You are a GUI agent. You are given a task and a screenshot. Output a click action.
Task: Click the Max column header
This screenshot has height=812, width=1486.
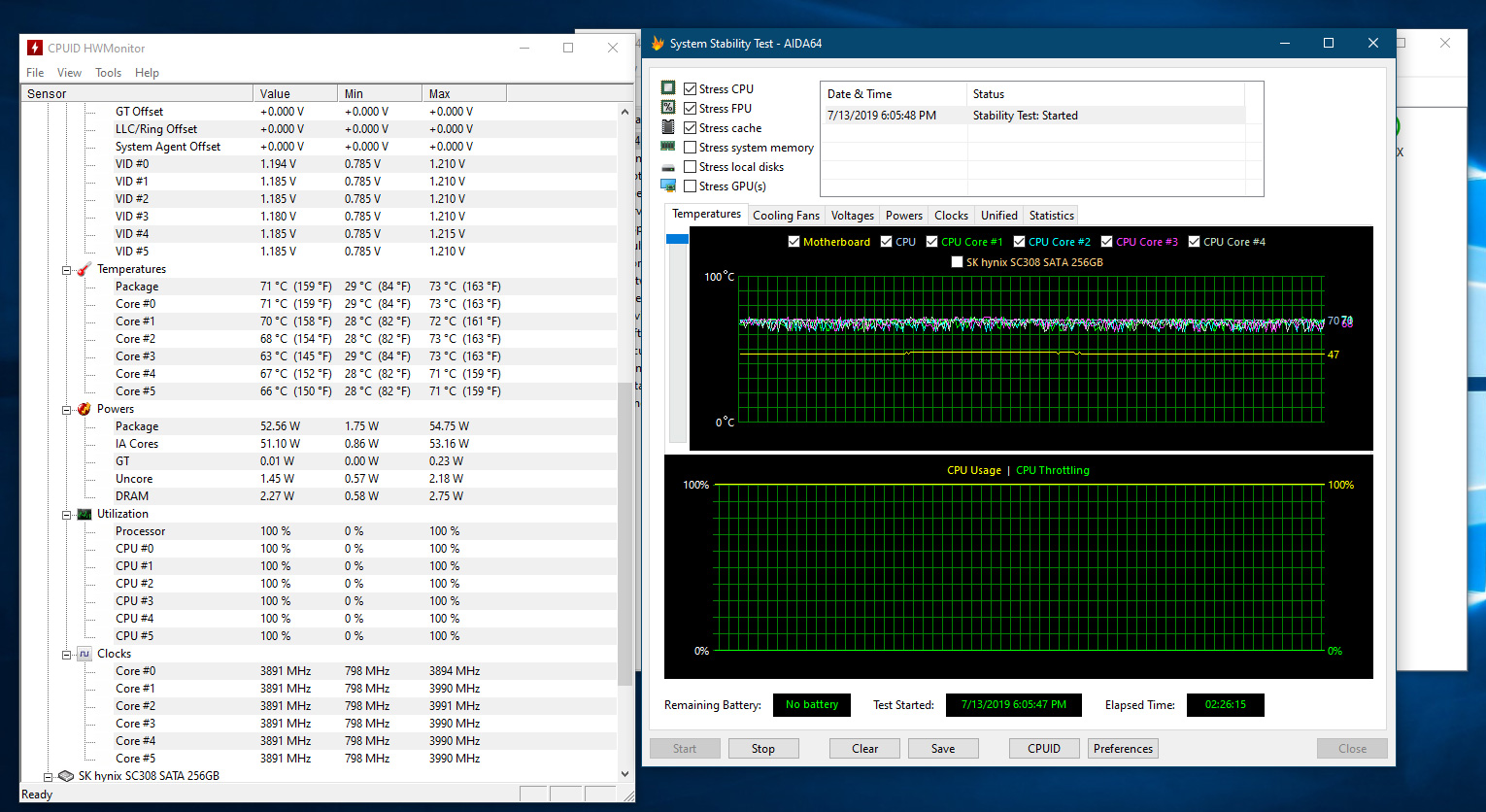tap(464, 93)
